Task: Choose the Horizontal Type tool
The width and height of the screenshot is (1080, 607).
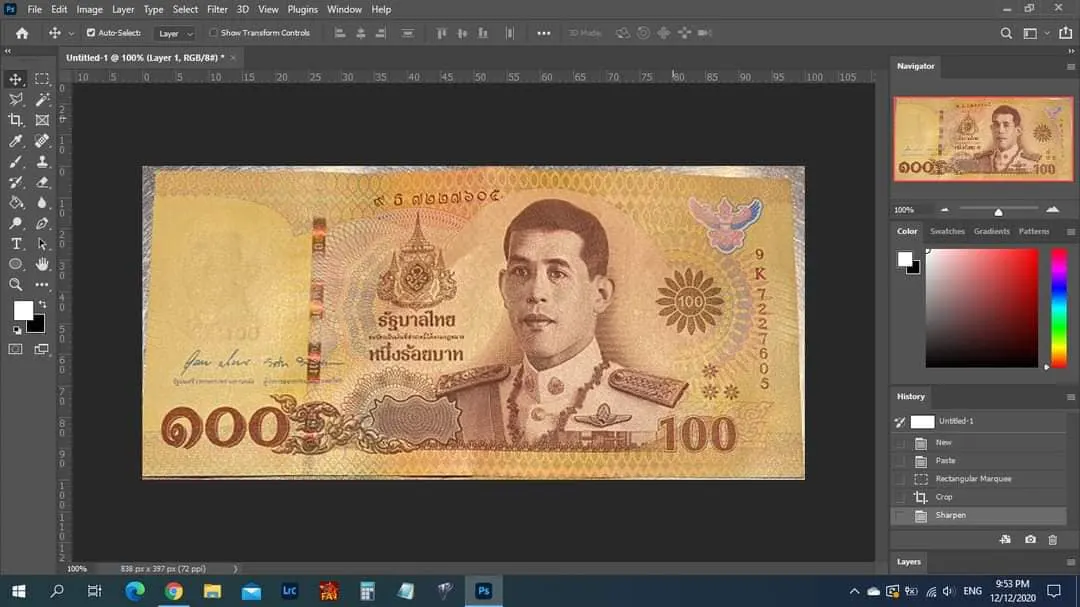Action: point(16,244)
